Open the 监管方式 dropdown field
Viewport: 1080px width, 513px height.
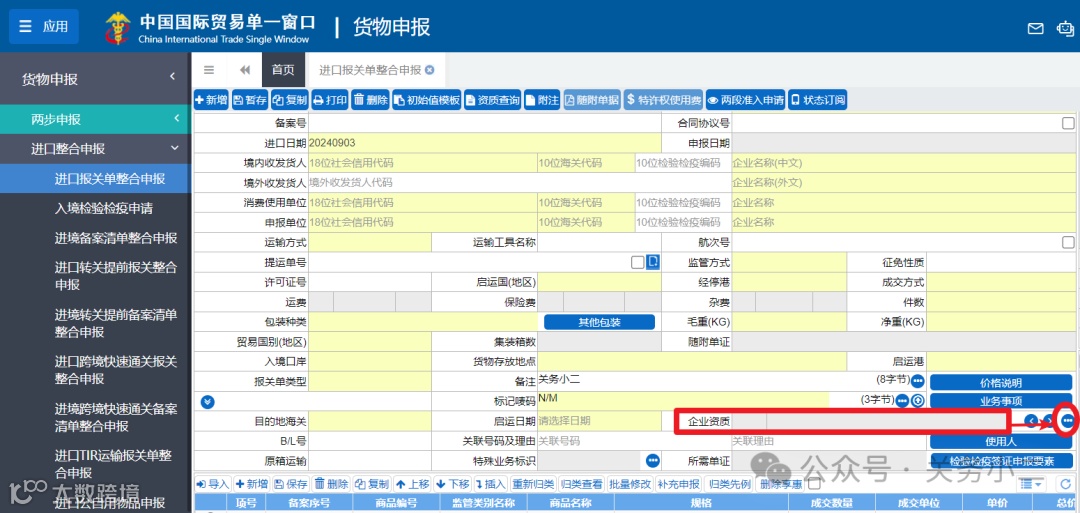pos(789,262)
